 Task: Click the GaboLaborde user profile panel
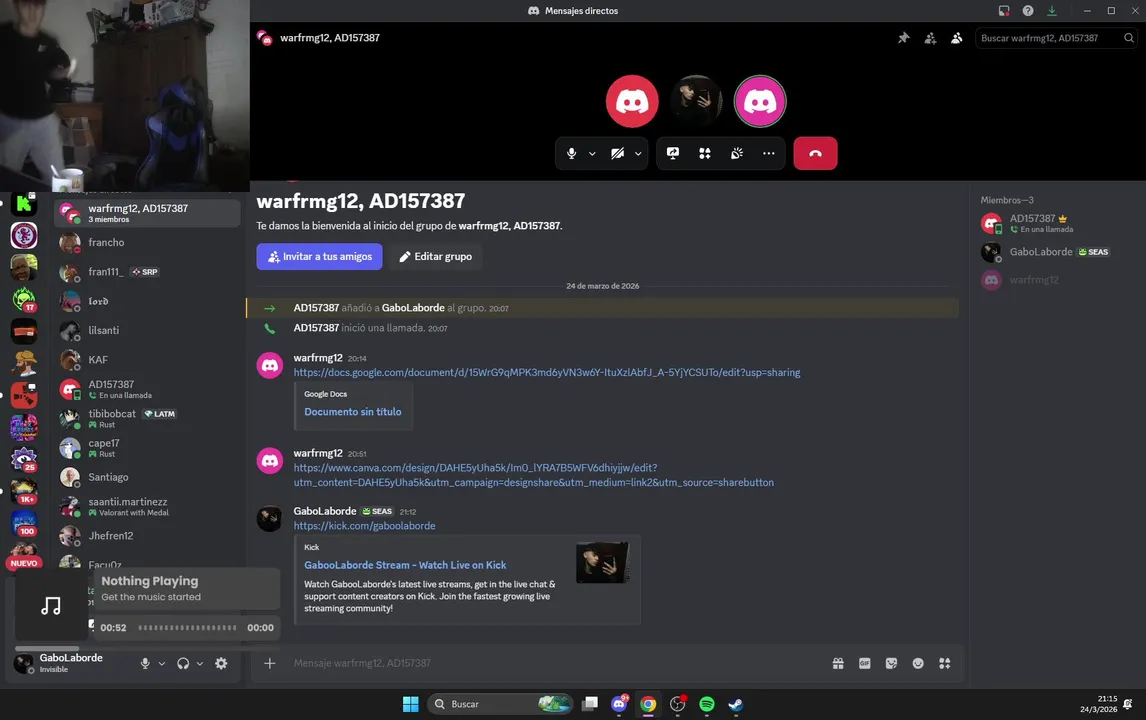click(71, 663)
